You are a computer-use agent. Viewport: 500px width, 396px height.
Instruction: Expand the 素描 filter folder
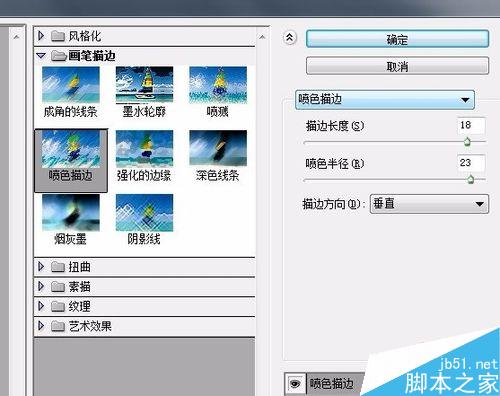[x=41, y=286]
